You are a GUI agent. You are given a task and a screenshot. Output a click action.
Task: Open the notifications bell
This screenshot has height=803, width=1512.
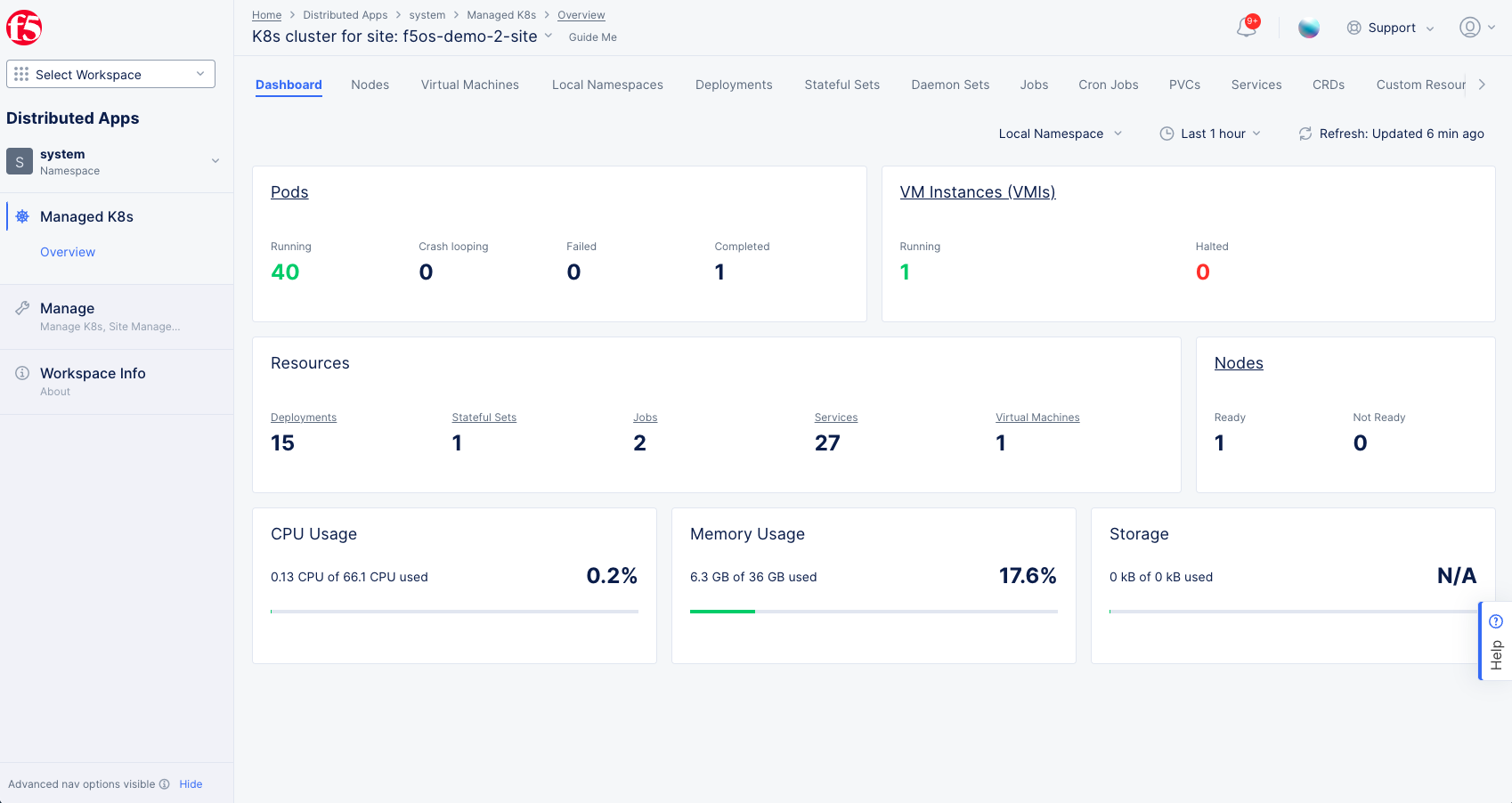tap(1246, 28)
